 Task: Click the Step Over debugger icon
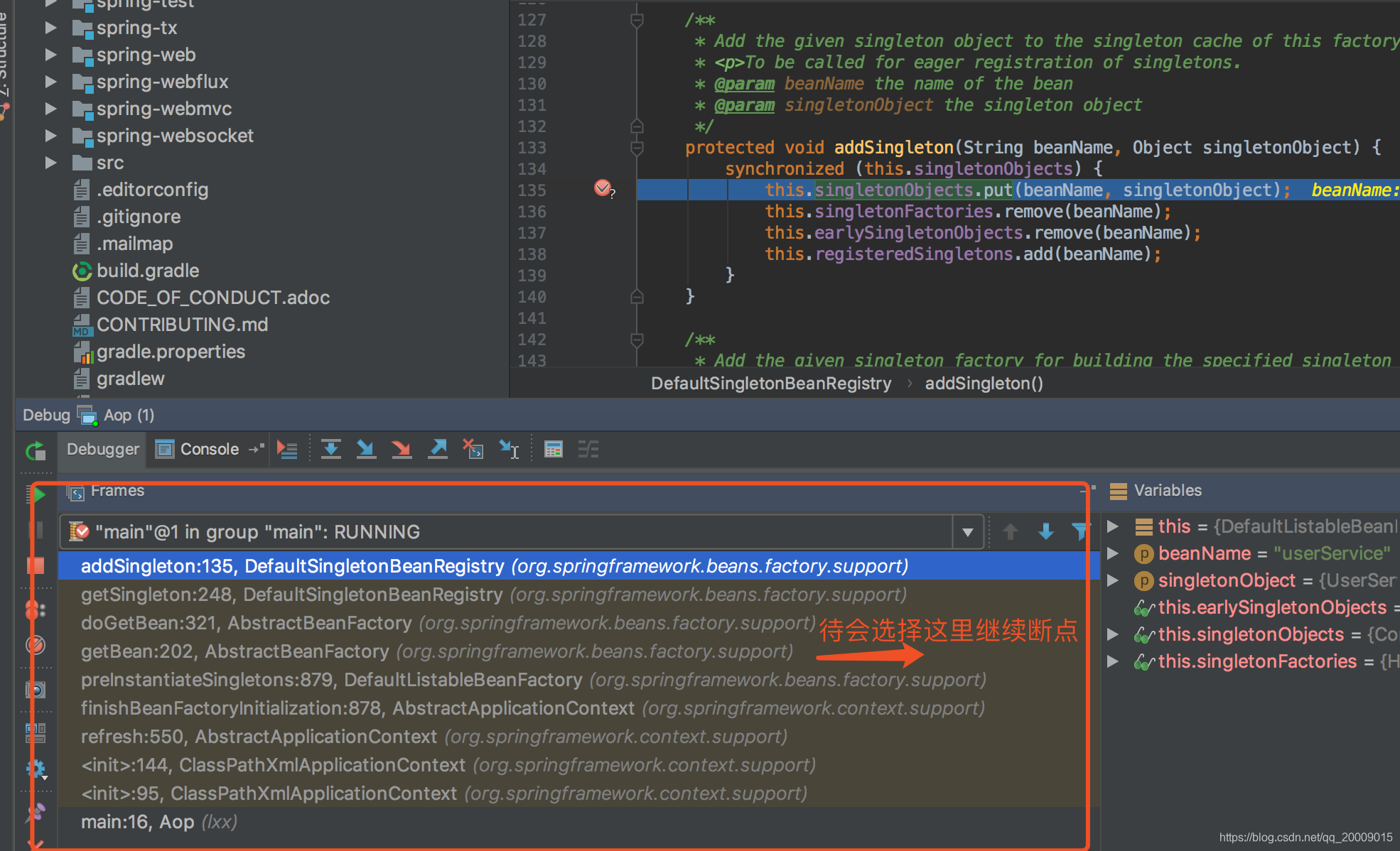(x=330, y=449)
